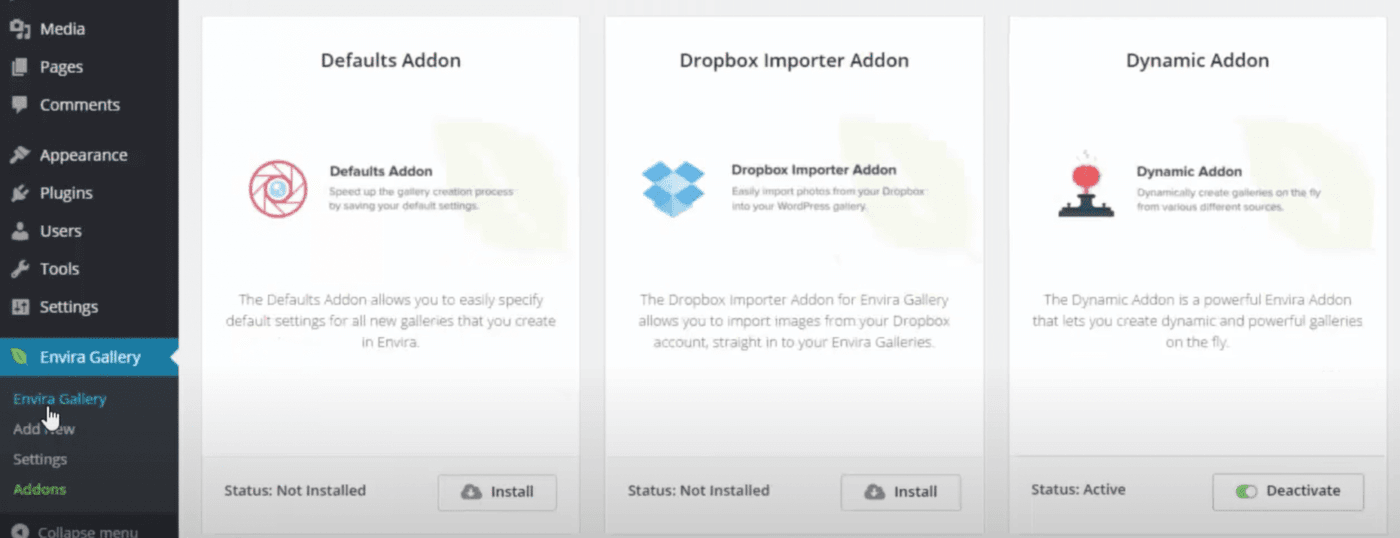Click the Plugins plug icon
1400x538 pixels.
tap(19, 193)
